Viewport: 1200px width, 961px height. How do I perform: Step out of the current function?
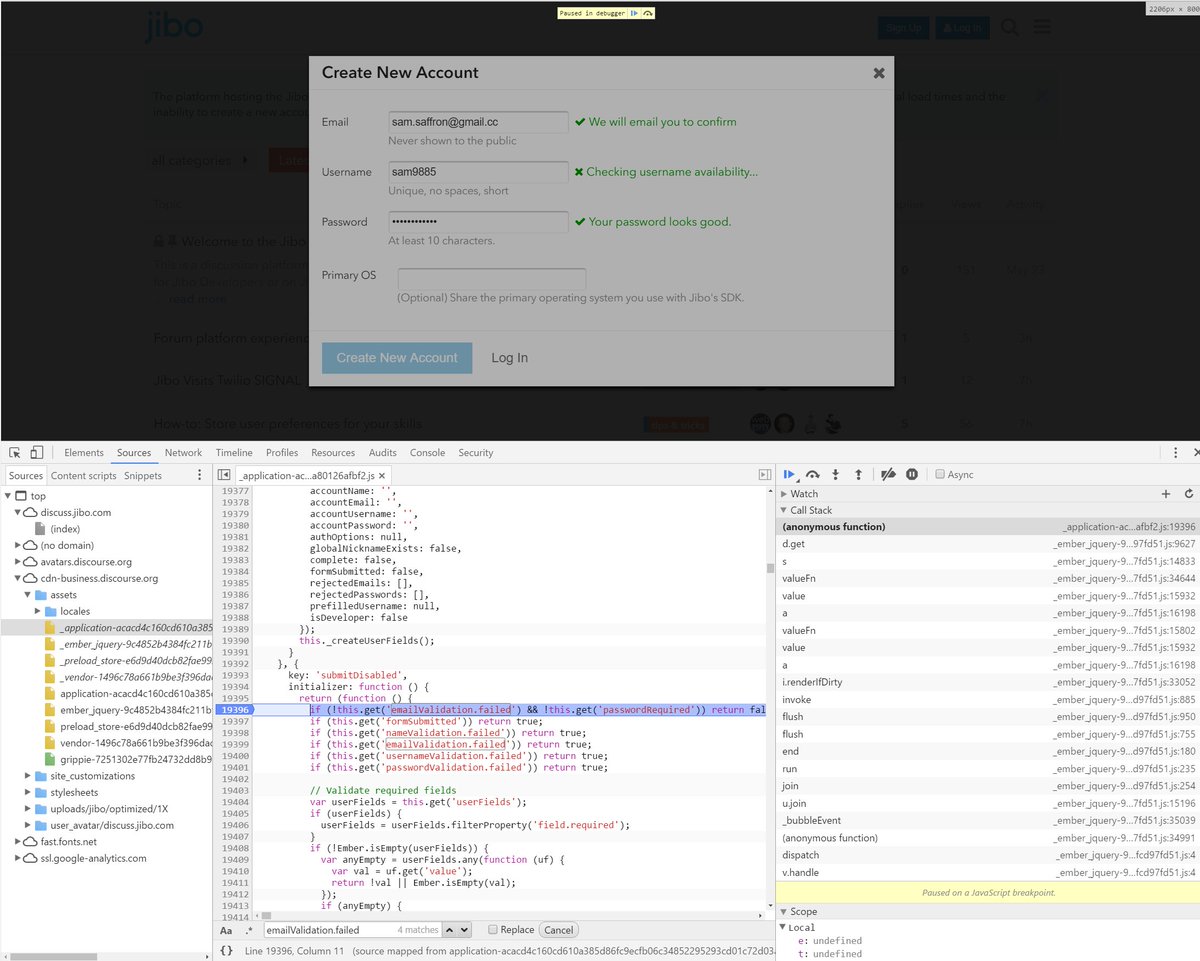[858, 475]
